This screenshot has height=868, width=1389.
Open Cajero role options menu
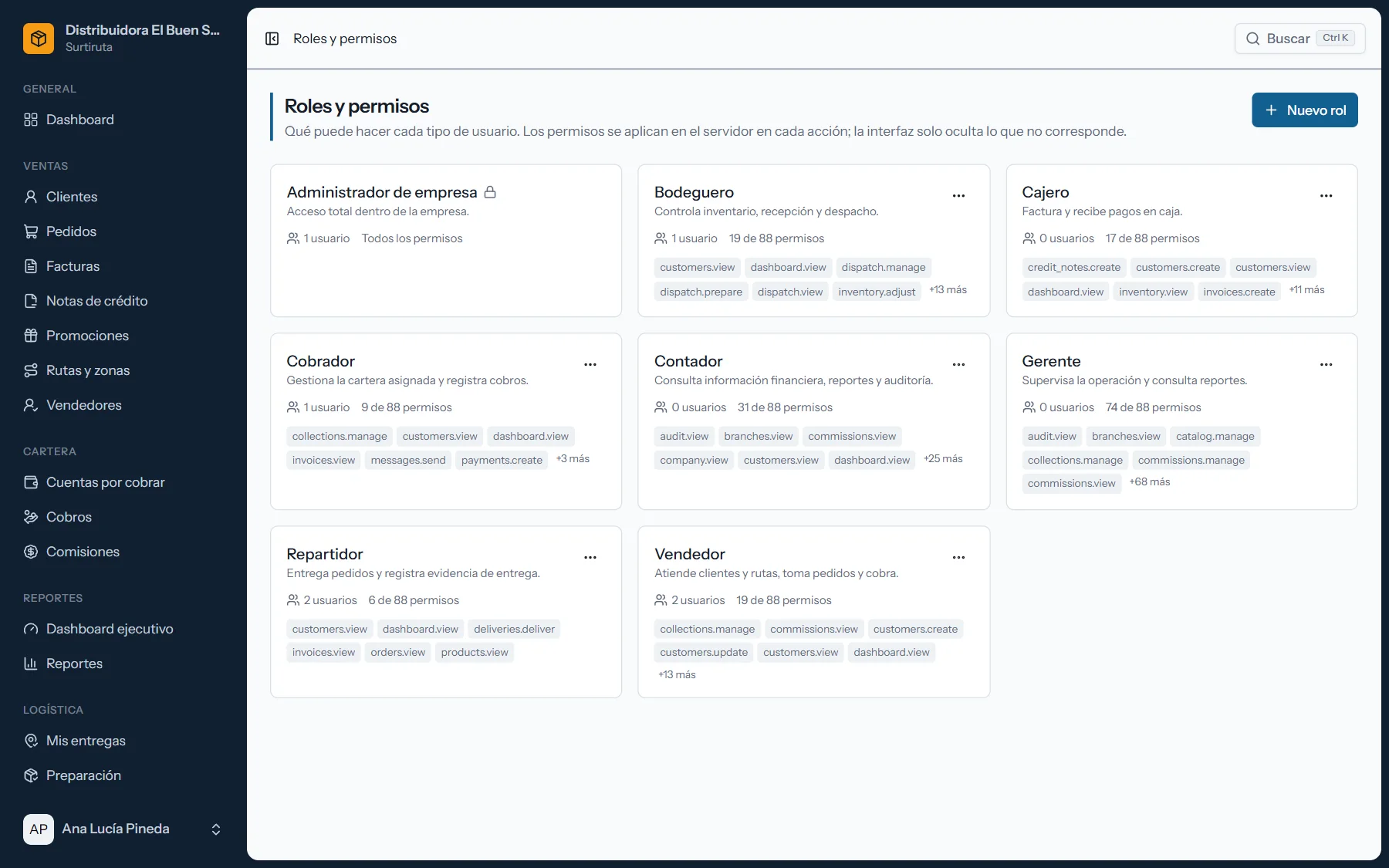[x=1326, y=196]
